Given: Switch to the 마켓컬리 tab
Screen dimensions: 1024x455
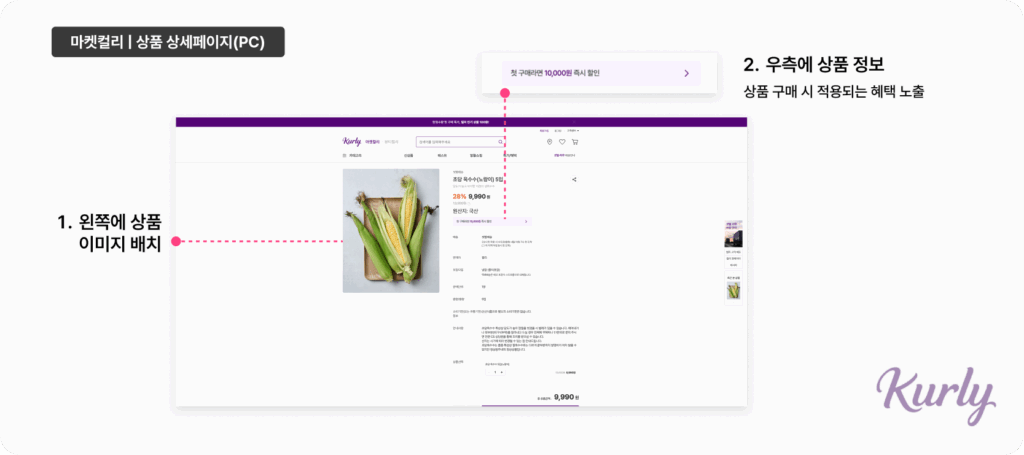Looking at the screenshot, I should point(372,142).
